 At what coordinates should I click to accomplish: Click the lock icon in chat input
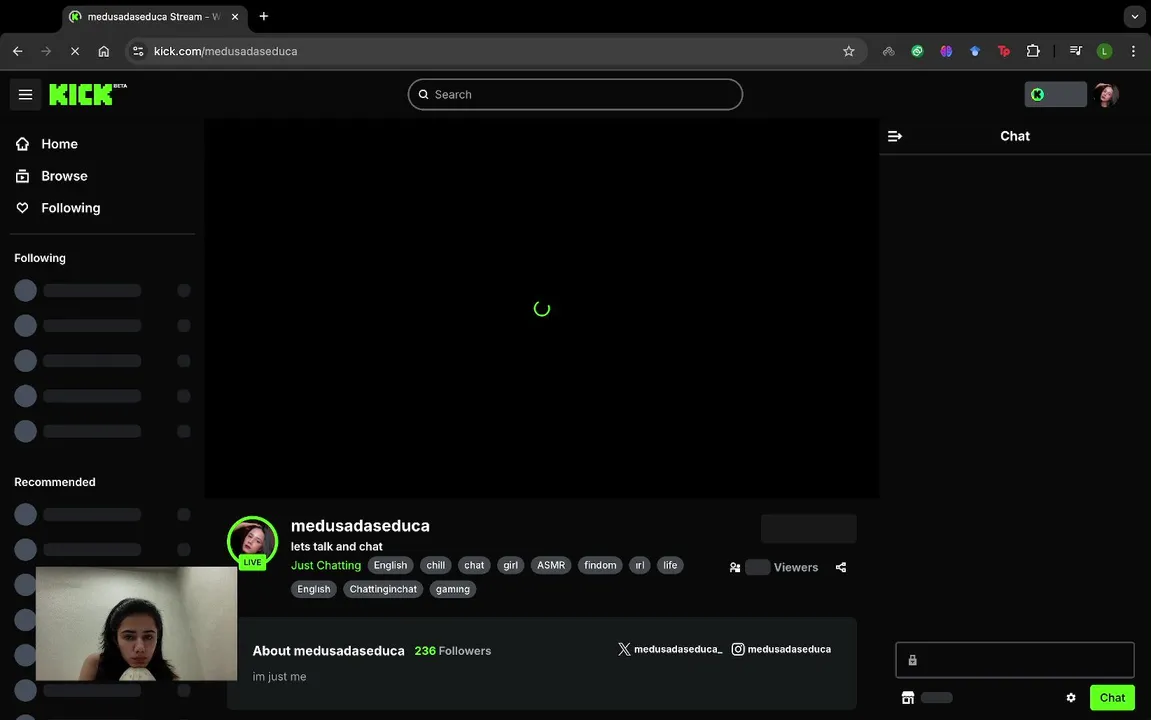912,660
